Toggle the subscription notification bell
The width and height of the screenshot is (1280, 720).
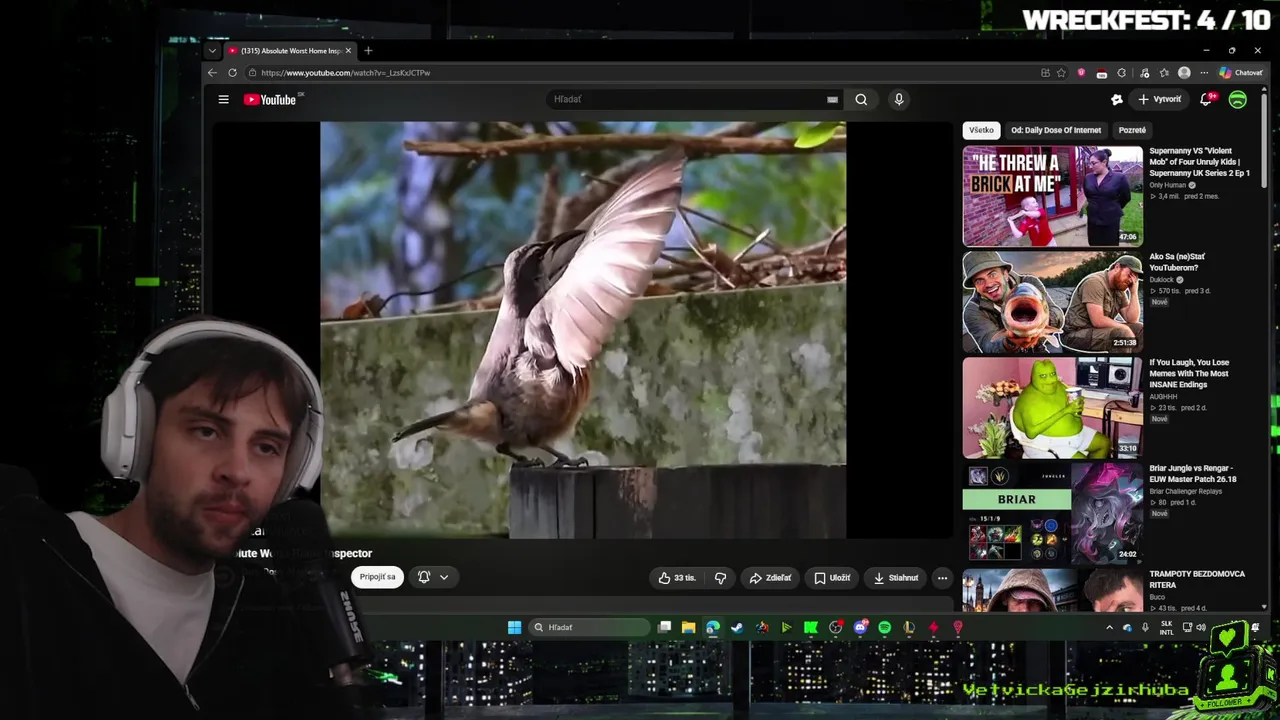424,577
